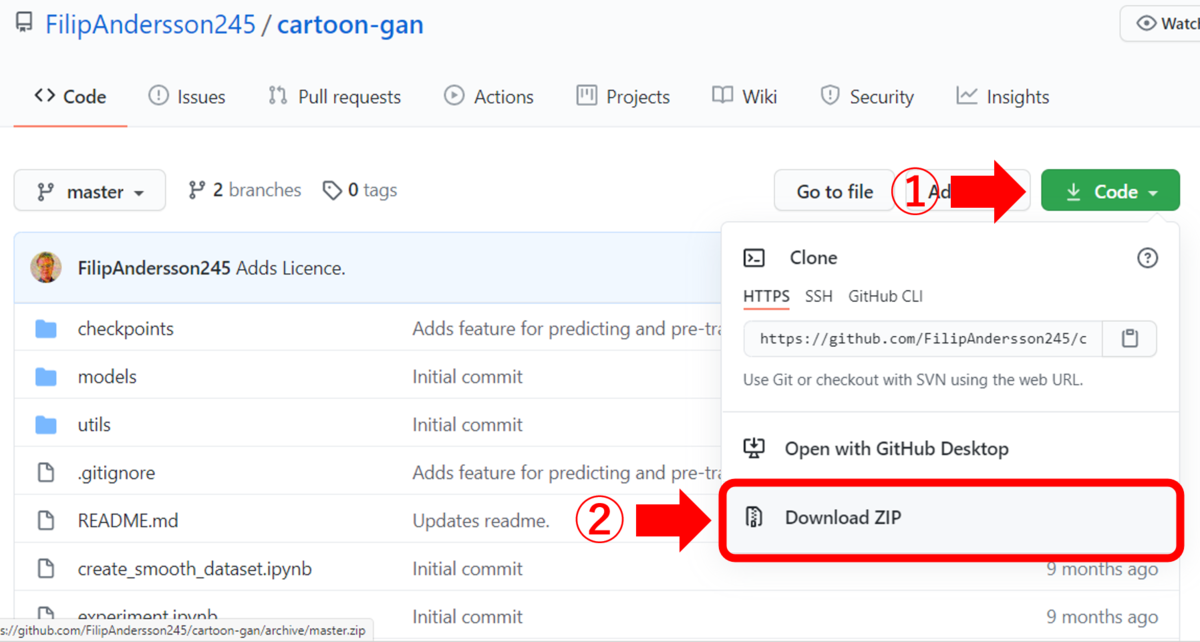This screenshot has width=1200, height=642.
Task: Open the checkpoints folder
Action: click(125, 329)
